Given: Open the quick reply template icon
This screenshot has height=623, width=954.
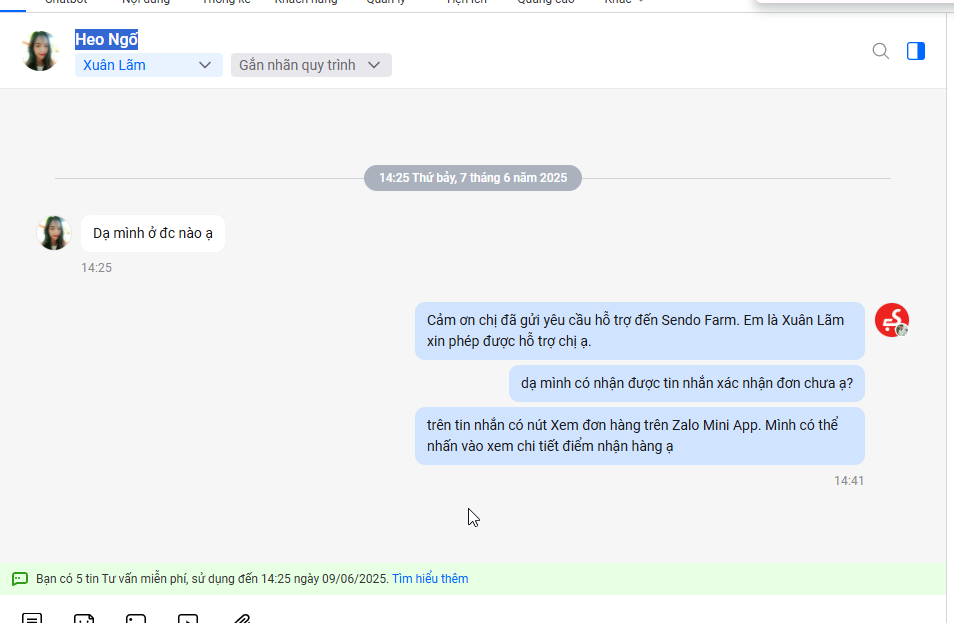Looking at the screenshot, I should tap(32, 618).
